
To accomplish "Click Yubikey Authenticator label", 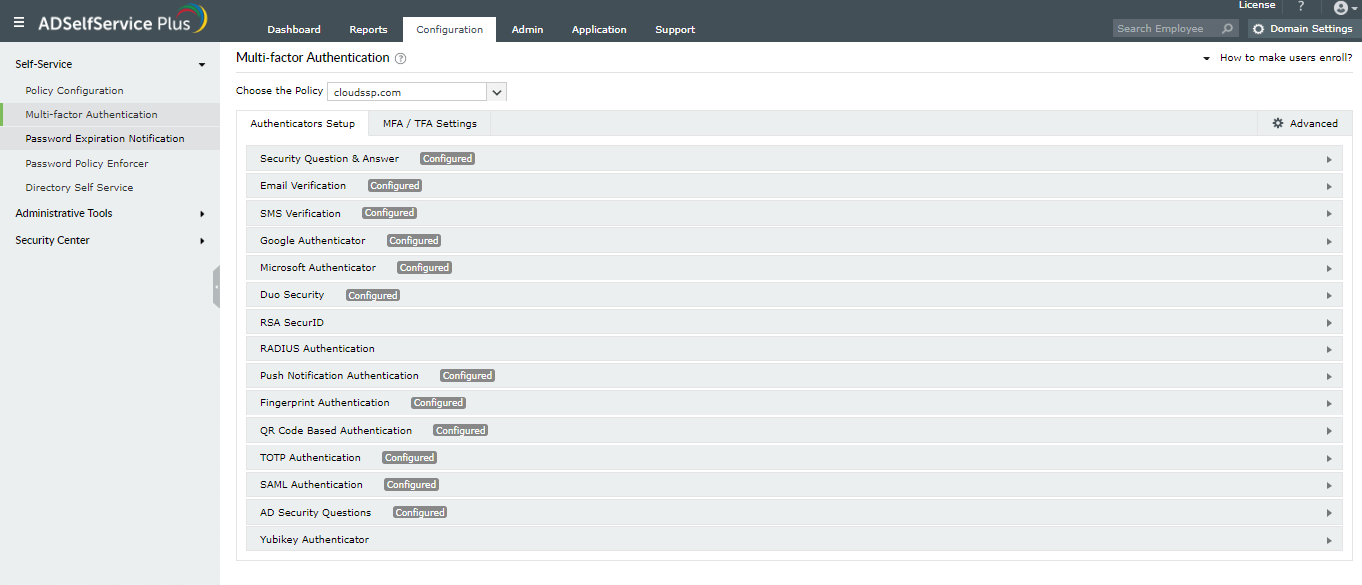I will (314, 540).
